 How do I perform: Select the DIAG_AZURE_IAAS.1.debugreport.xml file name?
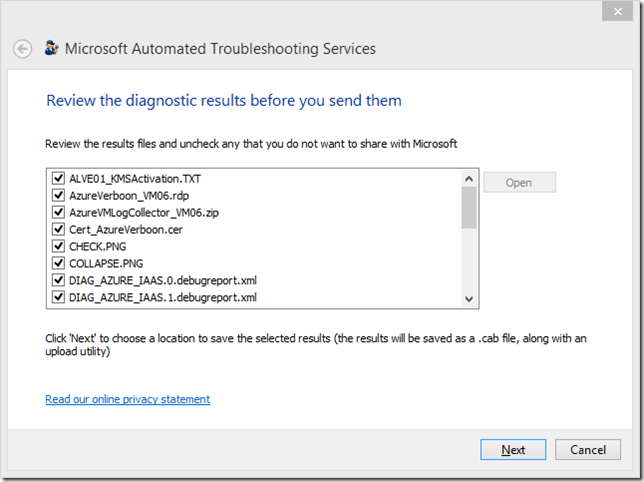(x=163, y=297)
